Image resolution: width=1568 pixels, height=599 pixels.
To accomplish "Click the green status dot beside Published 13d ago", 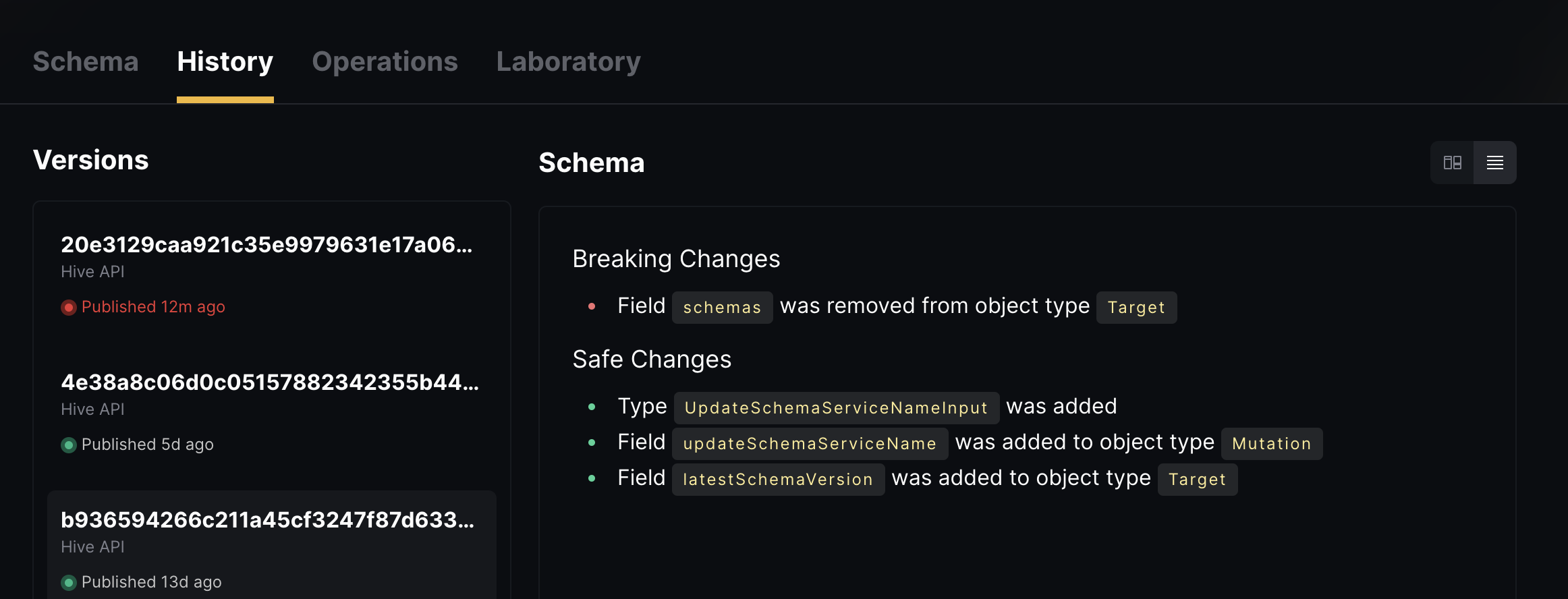I will tap(68, 581).
